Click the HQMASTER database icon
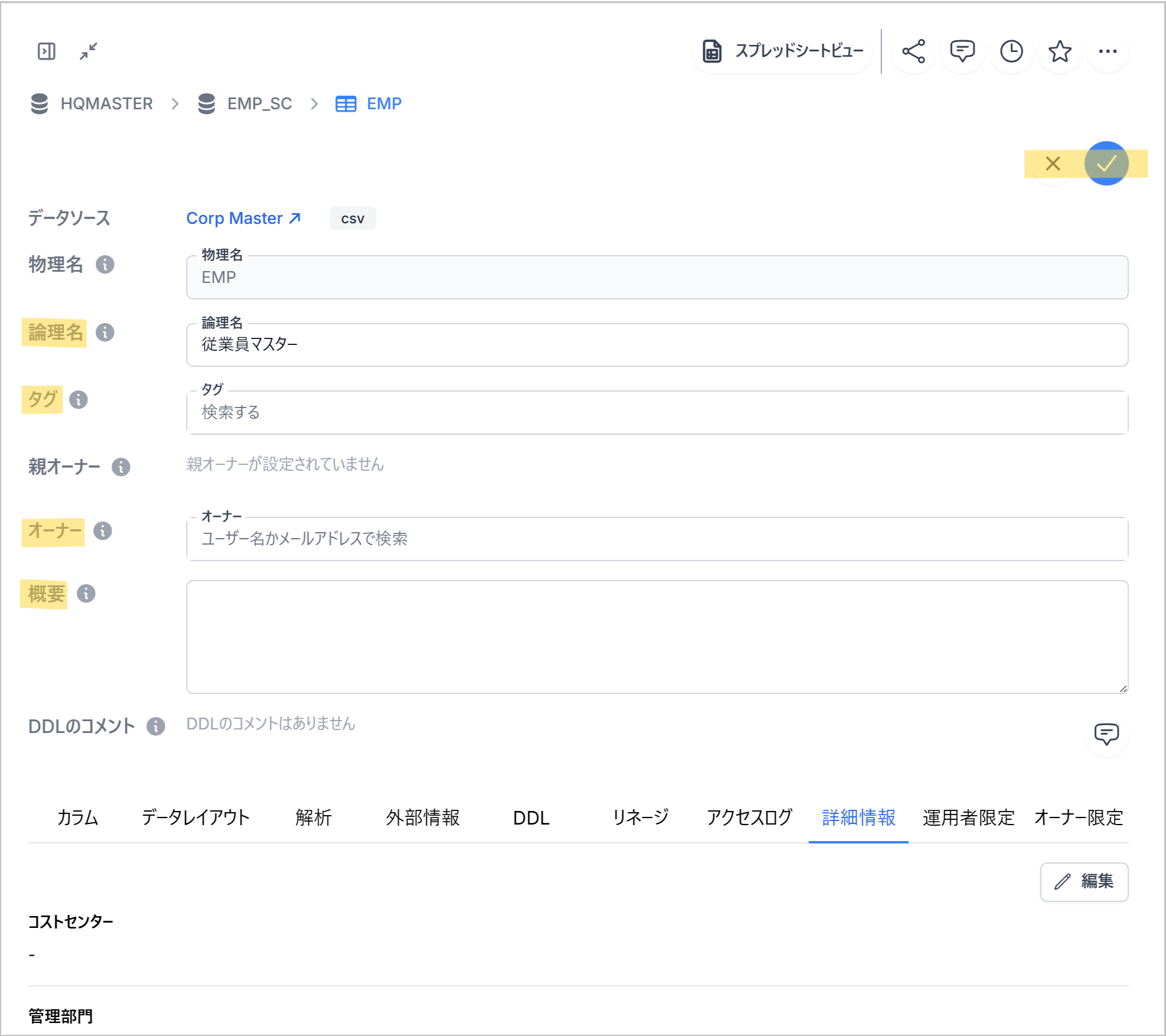 point(40,104)
